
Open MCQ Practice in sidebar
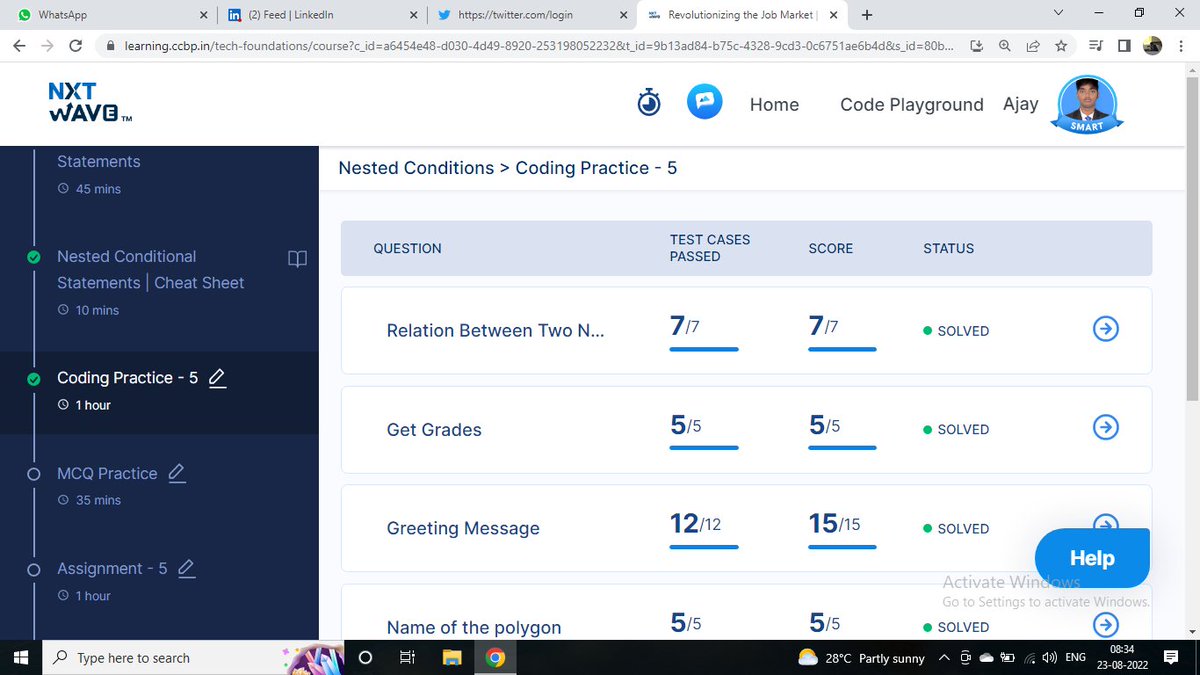click(107, 473)
